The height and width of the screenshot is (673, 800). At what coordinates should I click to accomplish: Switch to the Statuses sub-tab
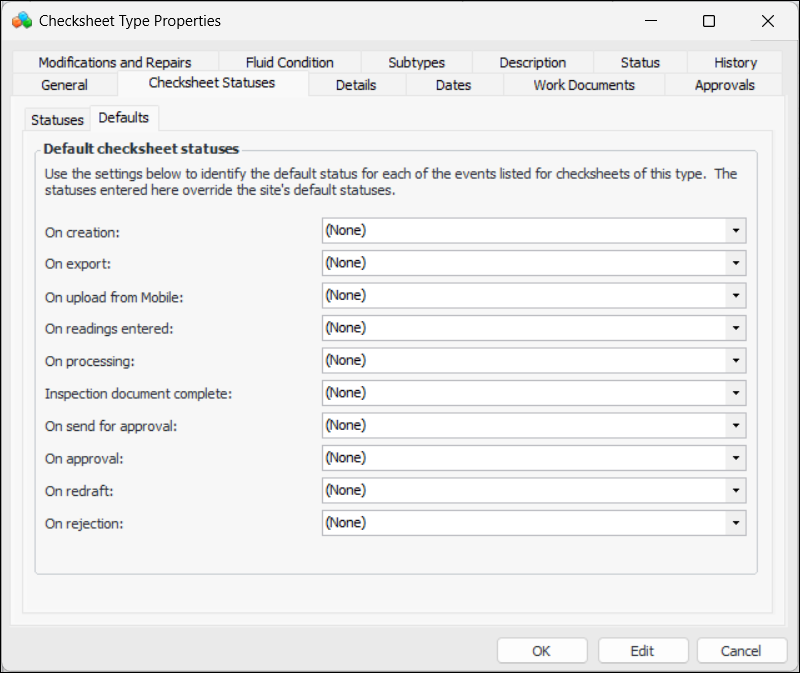click(x=57, y=120)
